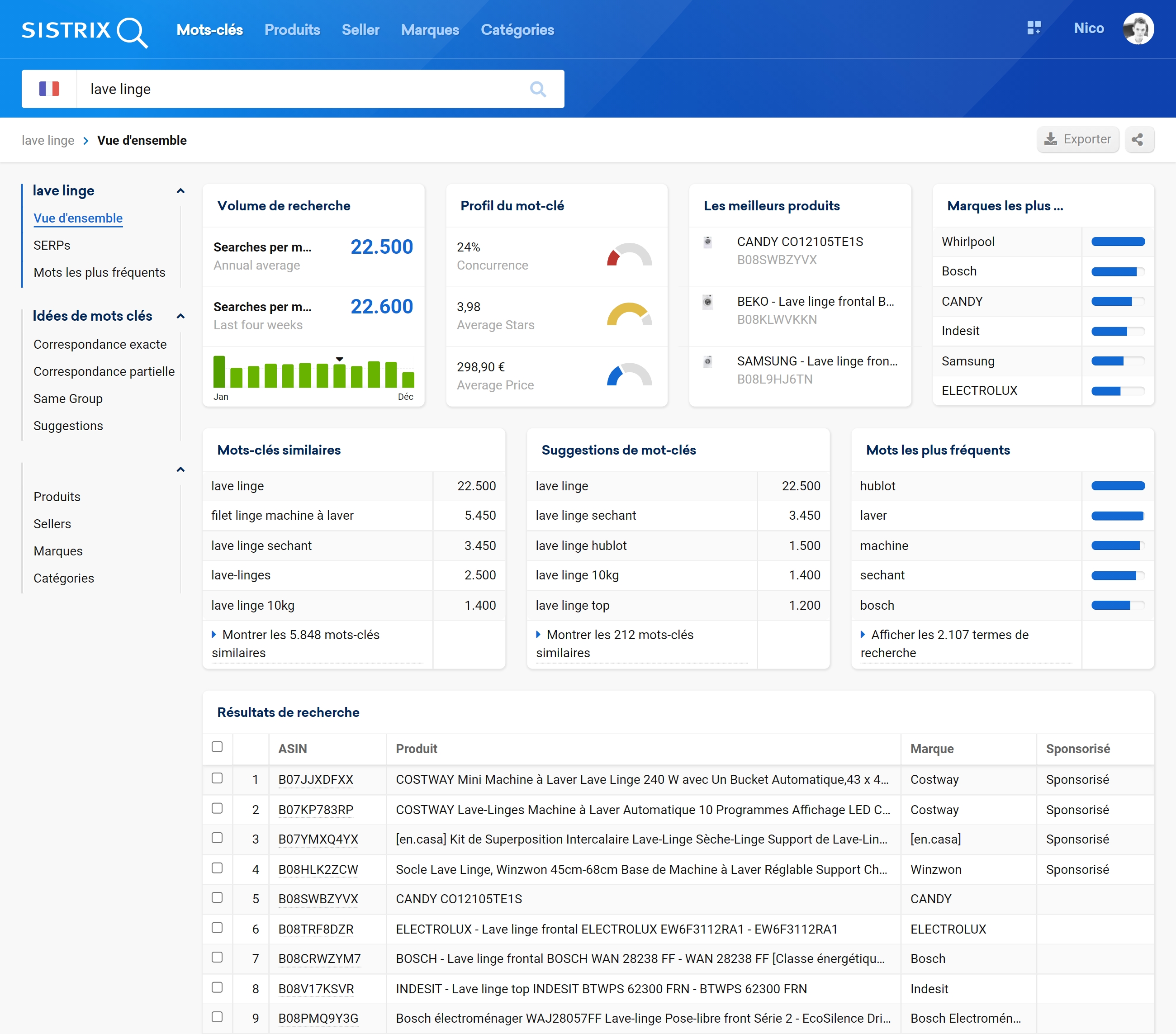This screenshot has height=1034, width=1176.
Task: Click the lave linge breadcrumb link
Action: tap(48, 141)
